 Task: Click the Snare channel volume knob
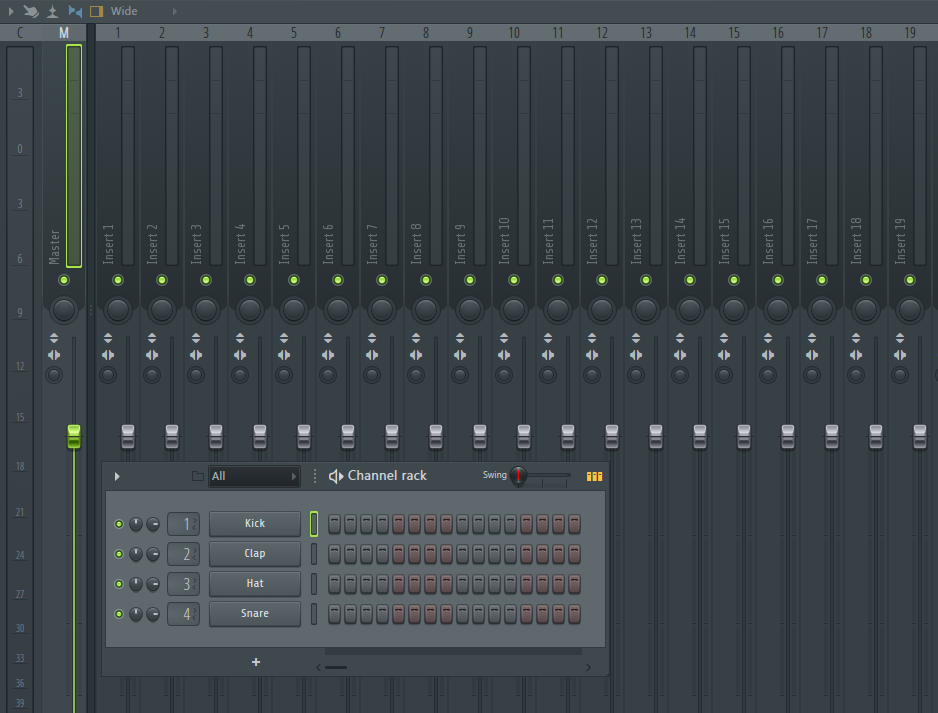pos(153,614)
